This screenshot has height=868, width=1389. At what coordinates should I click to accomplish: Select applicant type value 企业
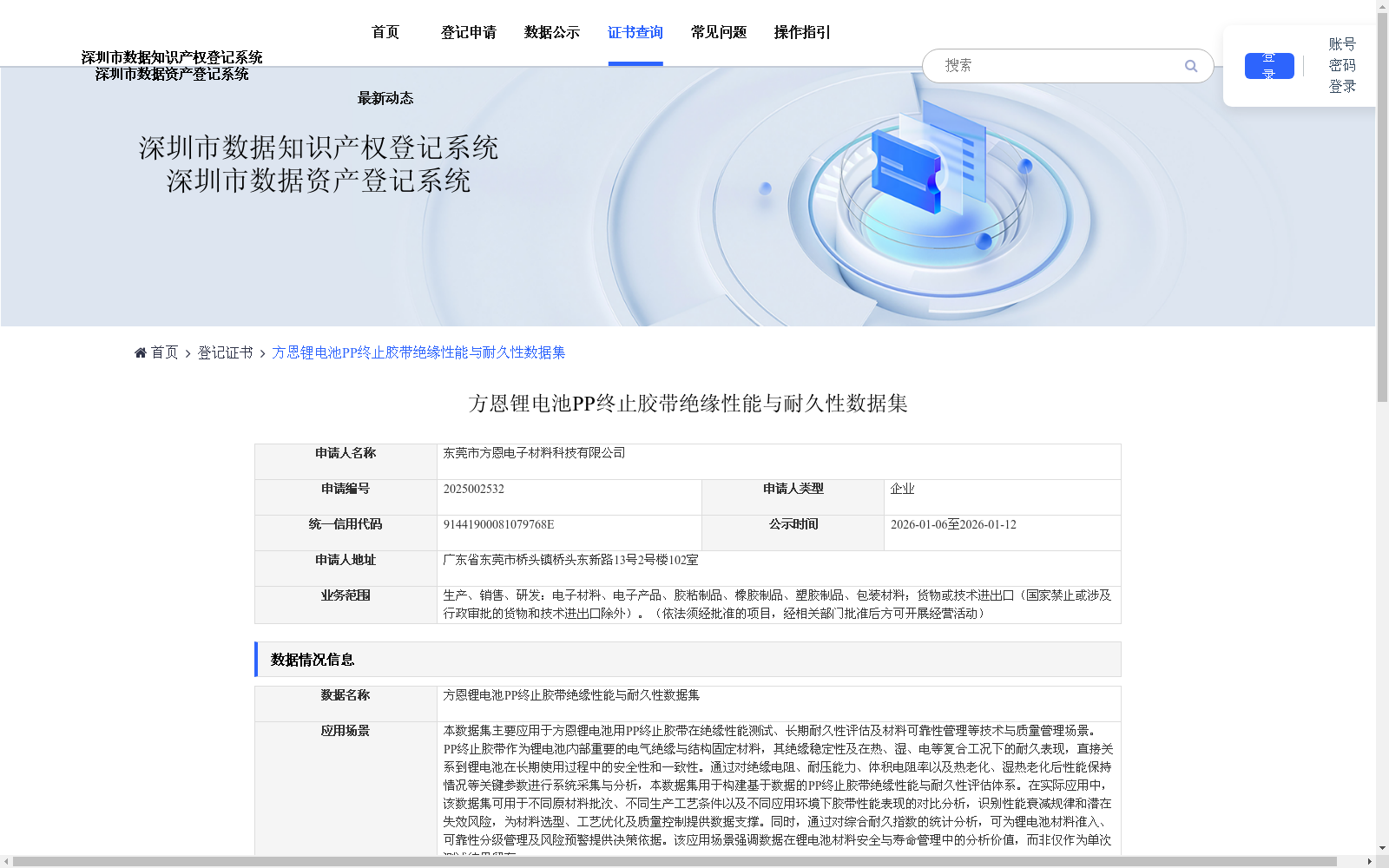click(x=902, y=489)
